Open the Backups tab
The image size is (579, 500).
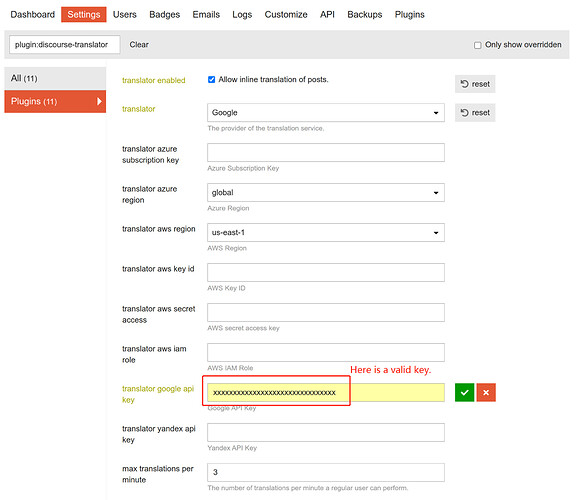coord(365,14)
